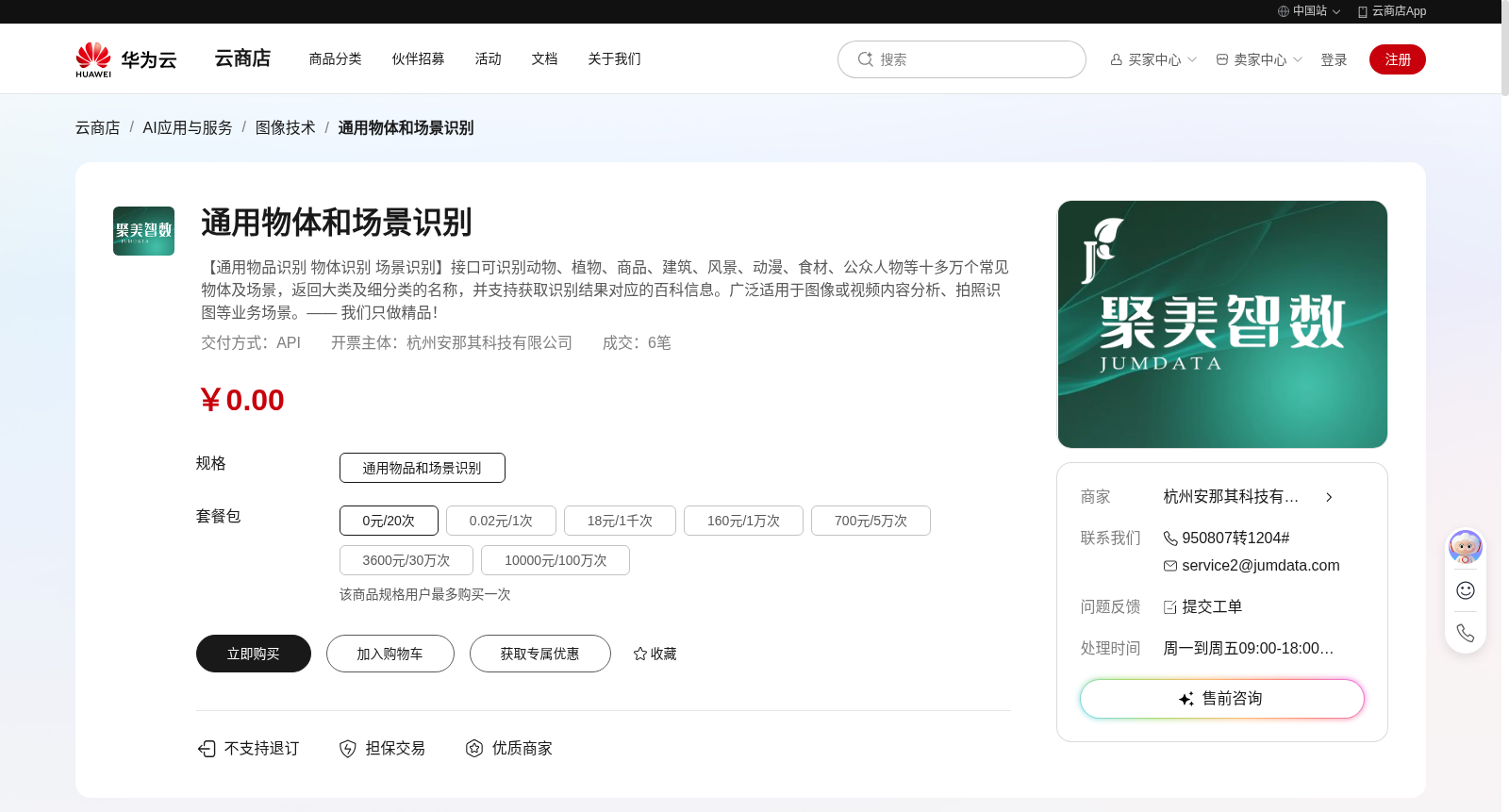Select the 3600元/30万次 package
1509x812 pixels.
[x=406, y=560]
